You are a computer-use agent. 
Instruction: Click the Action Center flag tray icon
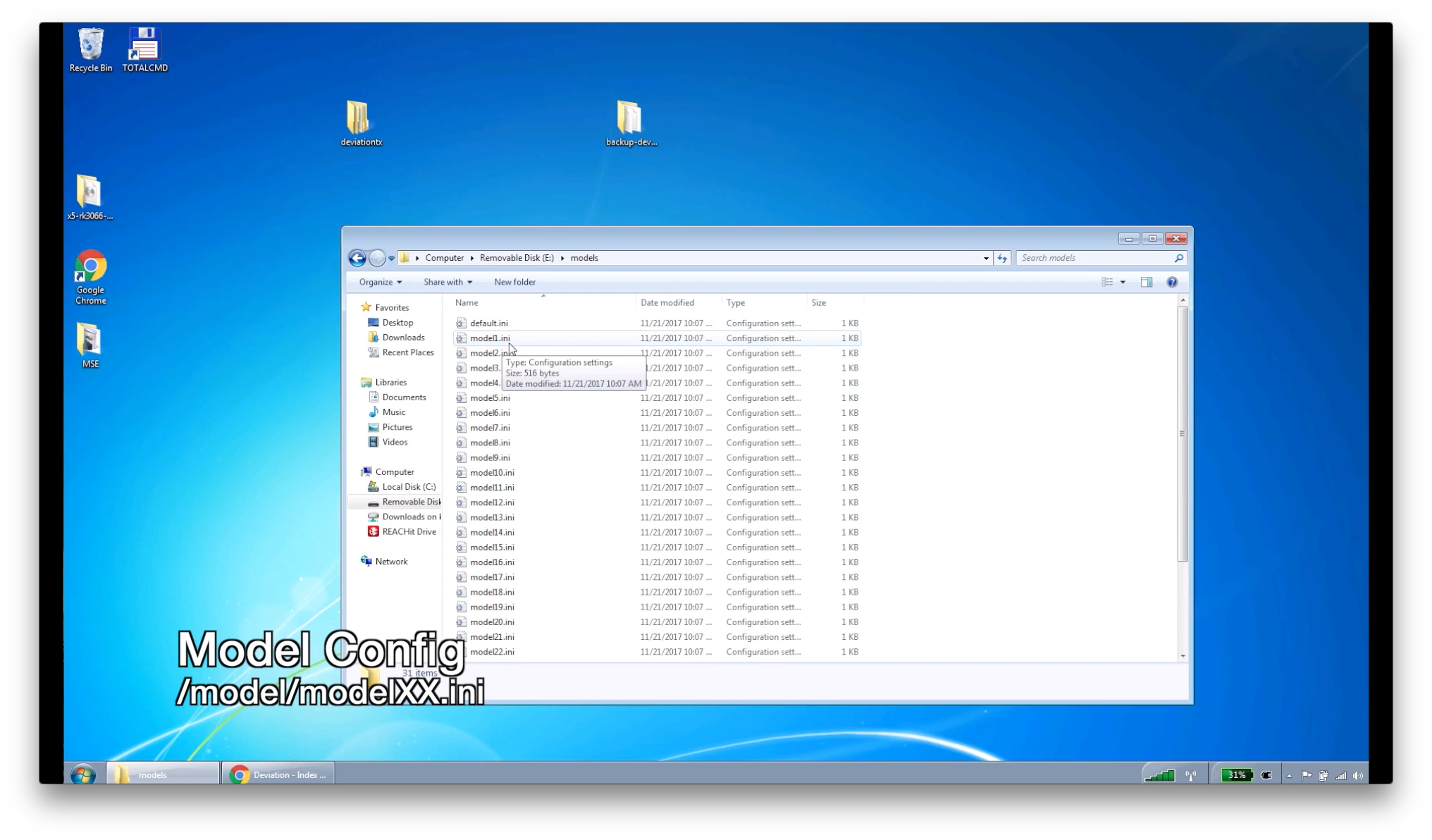[x=1306, y=775]
